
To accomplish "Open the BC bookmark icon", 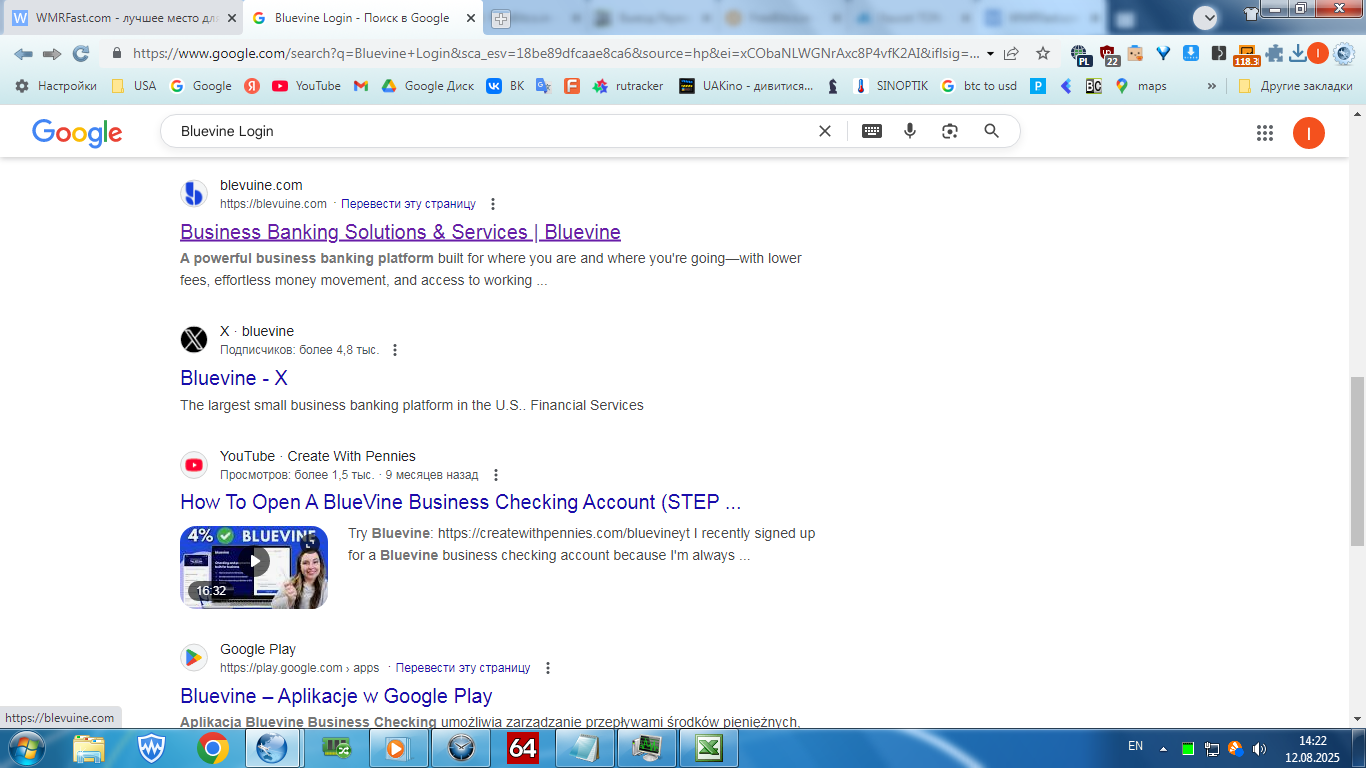I will point(1094,86).
